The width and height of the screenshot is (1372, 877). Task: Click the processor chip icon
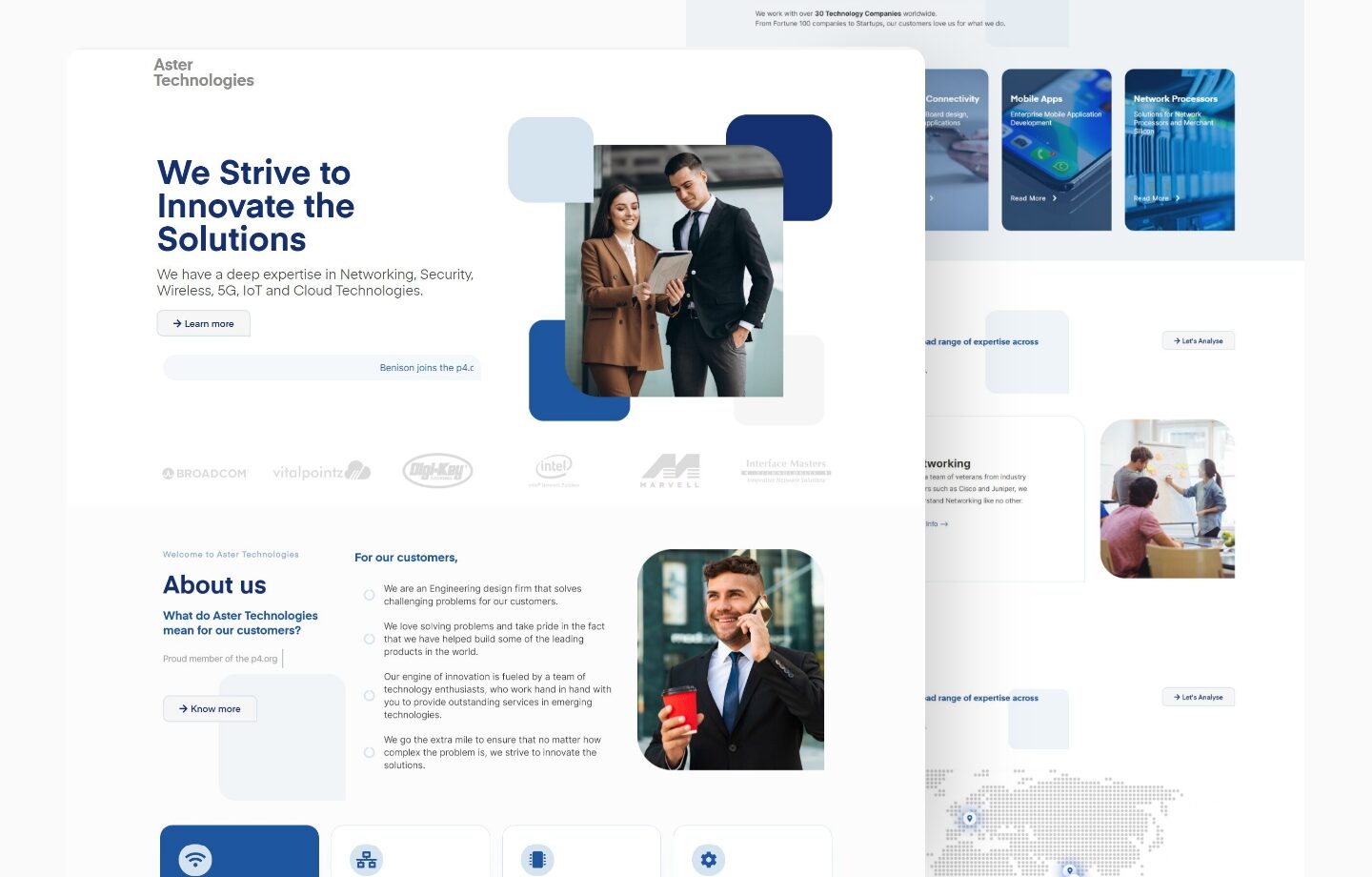[537, 859]
